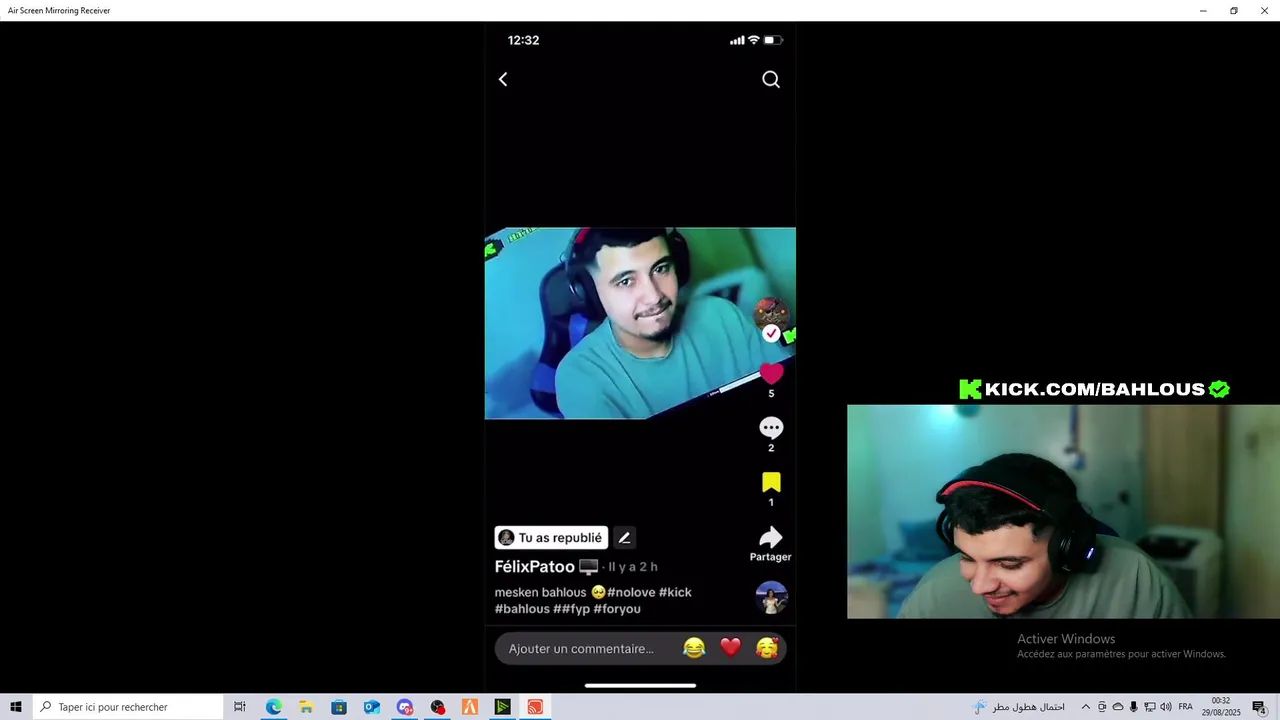Insert the red heart emoji
1280x720 pixels.
pos(731,648)
